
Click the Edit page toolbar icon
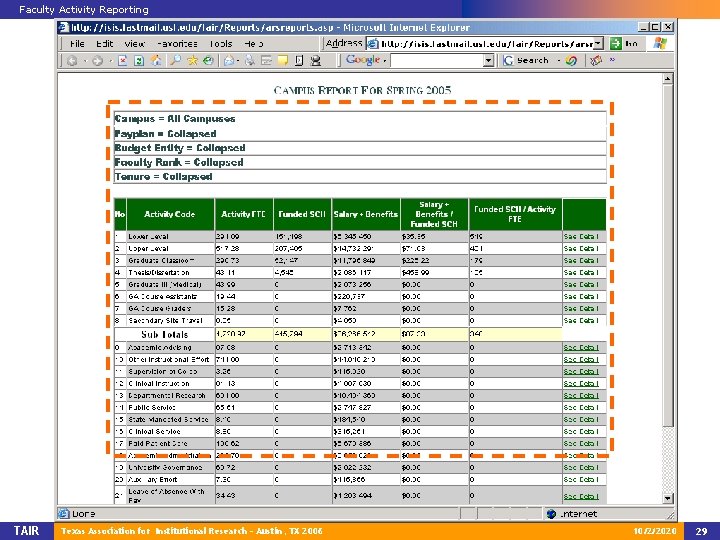point(266,60)
